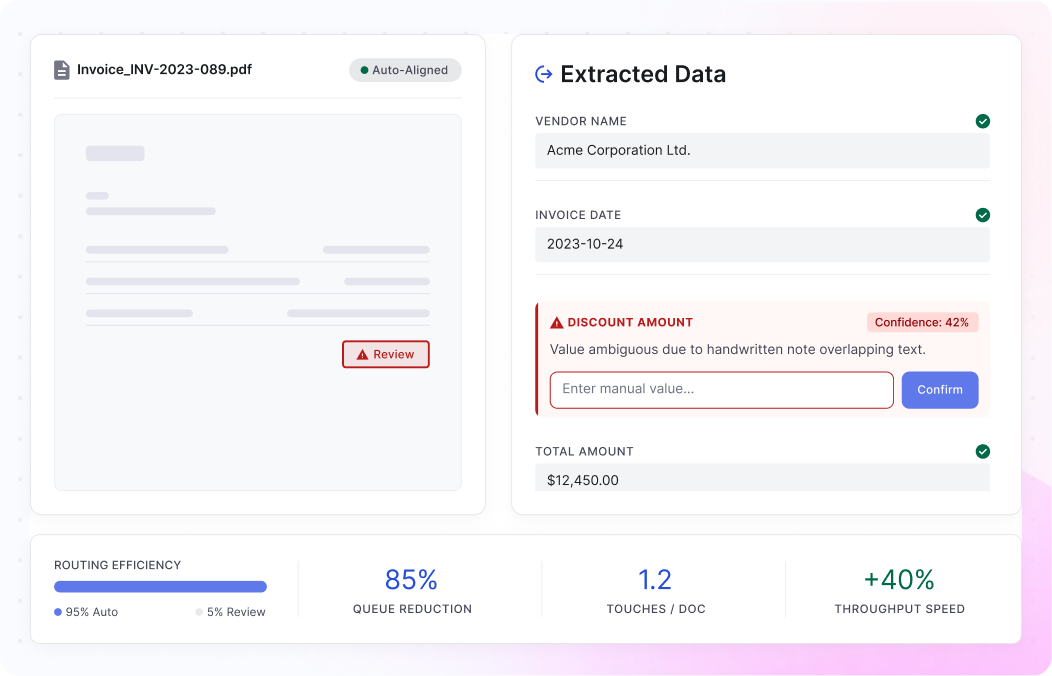Image resolution: width=1052 pixels, height=676 pixels.
Task: Click the Invoice Date verified checkmark
Action: [983, 215]
